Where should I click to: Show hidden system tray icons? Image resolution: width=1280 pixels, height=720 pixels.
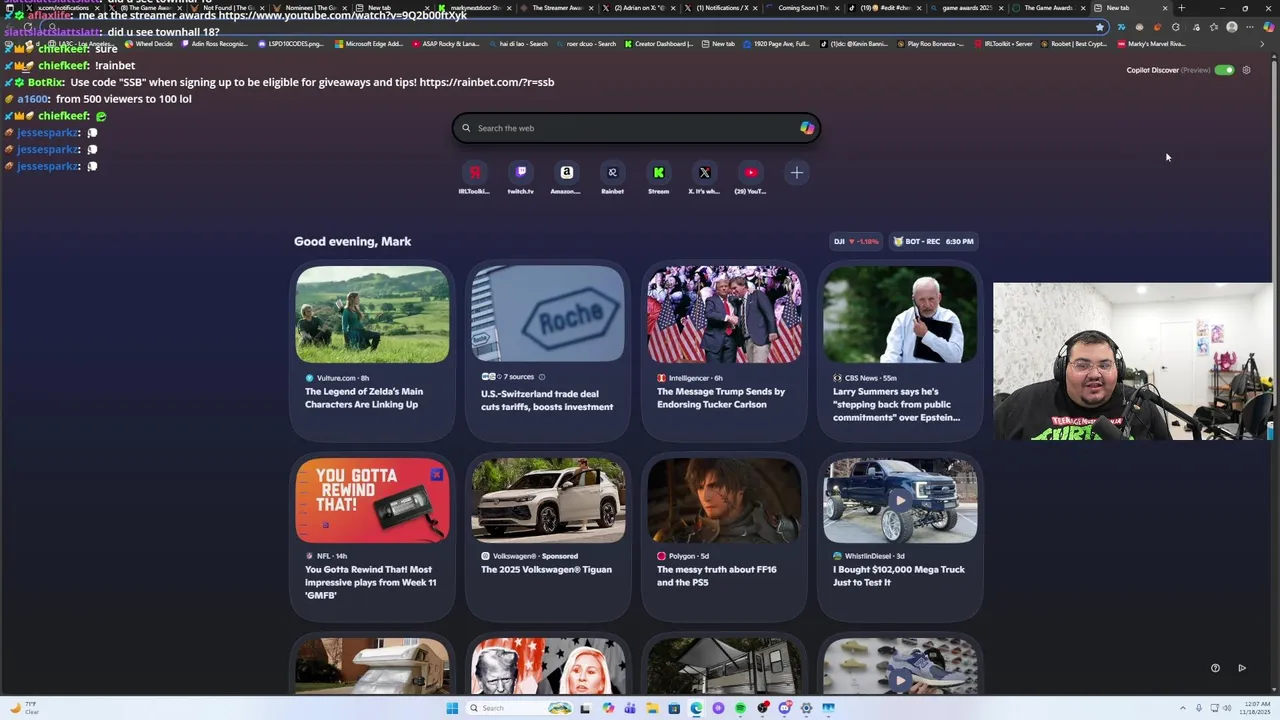1183,708
